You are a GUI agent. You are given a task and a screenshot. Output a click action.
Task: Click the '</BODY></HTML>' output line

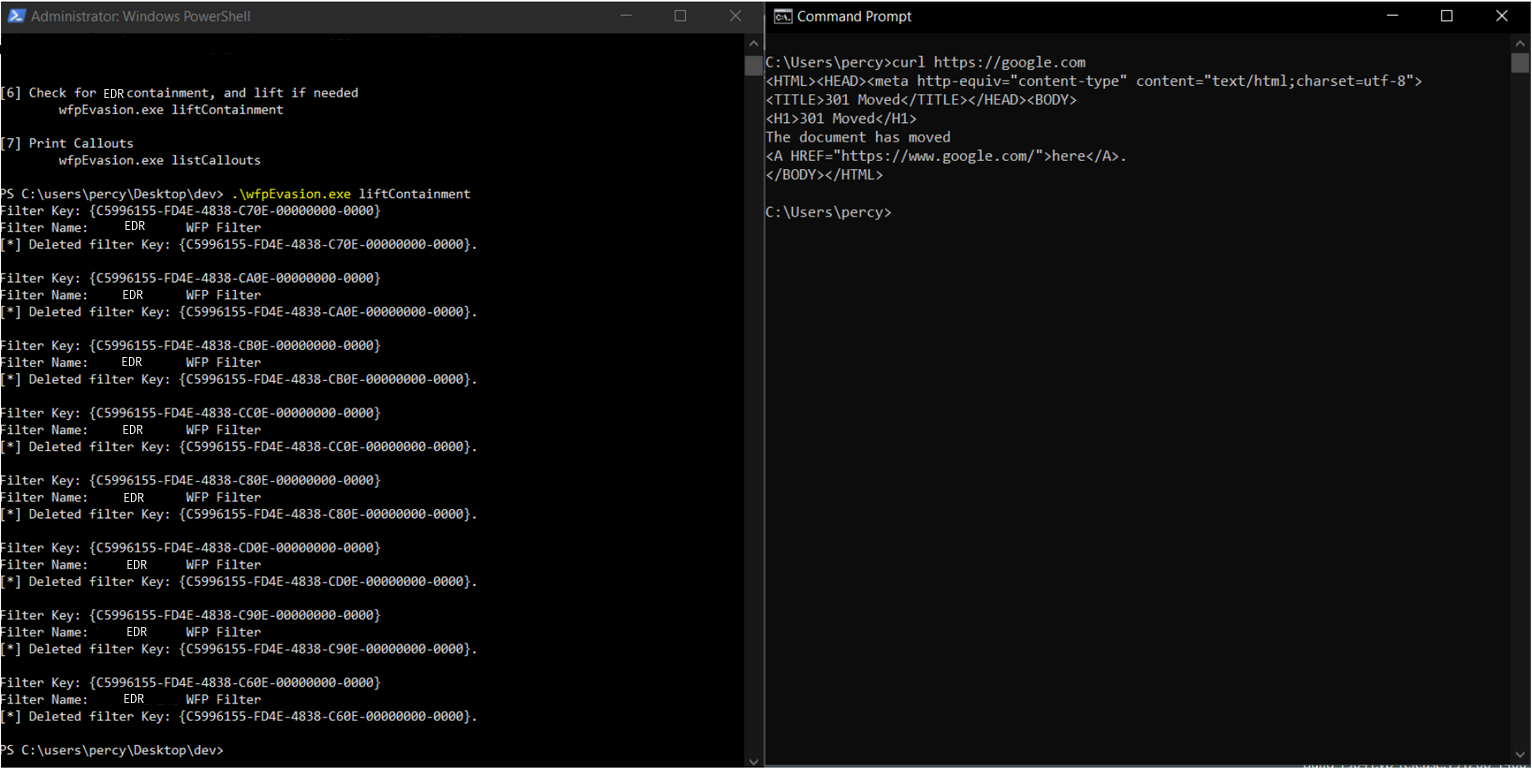point(825,174)
